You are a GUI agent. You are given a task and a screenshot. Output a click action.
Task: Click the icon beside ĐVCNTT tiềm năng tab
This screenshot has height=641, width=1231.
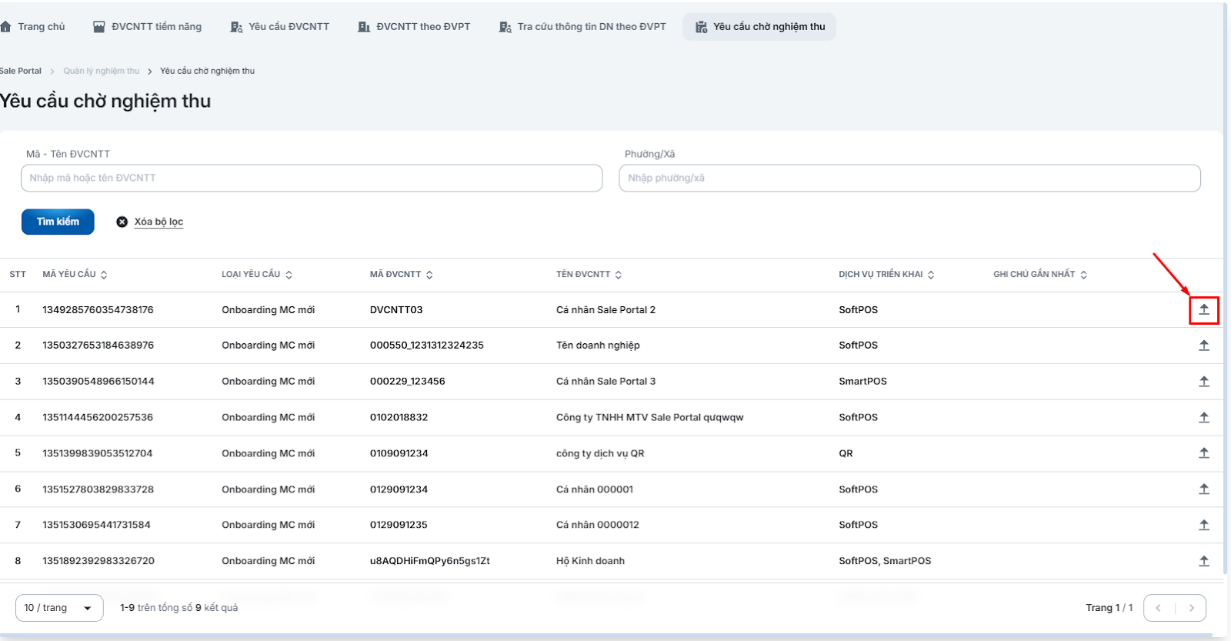[99, 27]
